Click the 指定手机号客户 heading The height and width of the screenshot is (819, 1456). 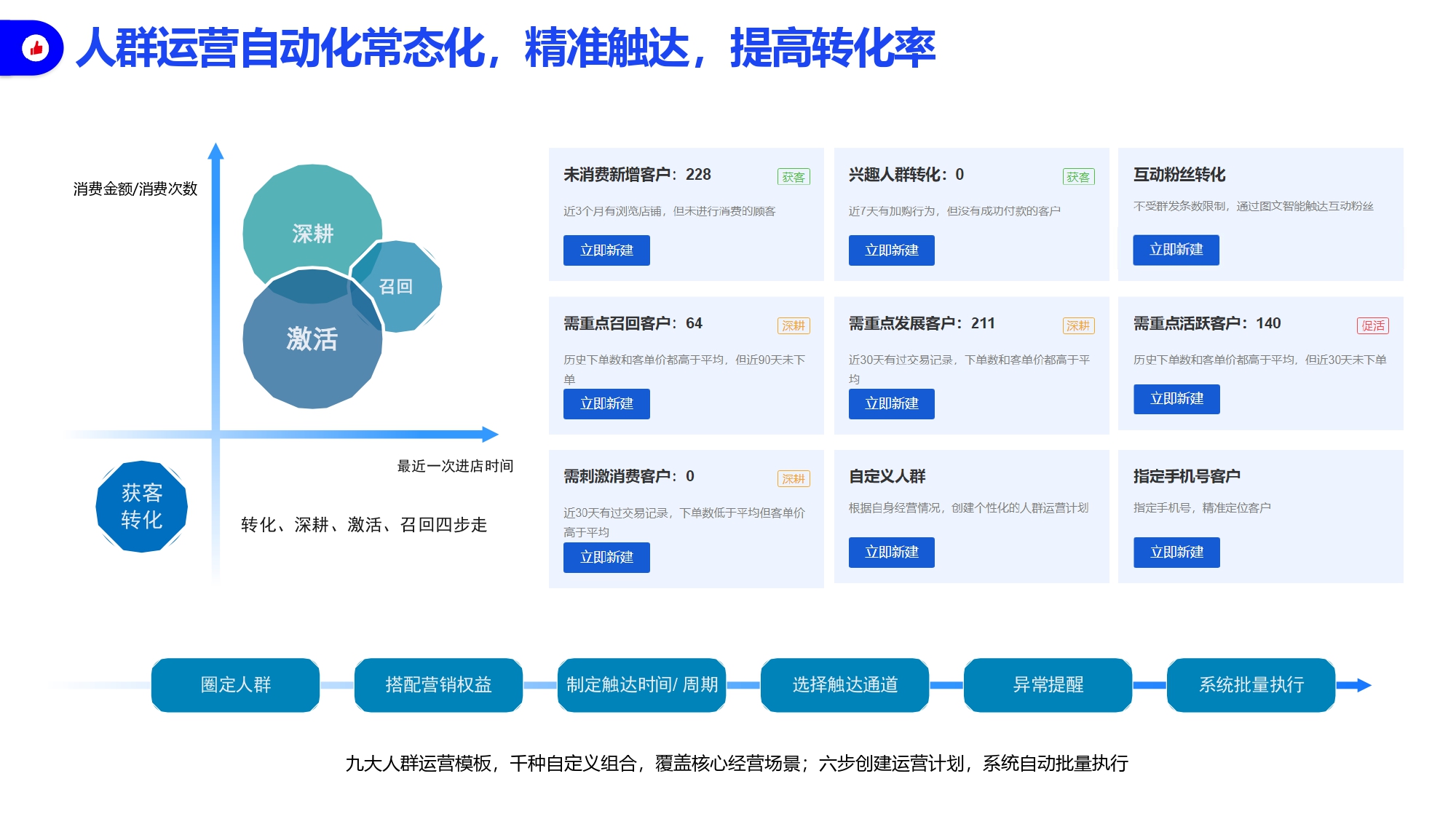tap(1187, 476)
